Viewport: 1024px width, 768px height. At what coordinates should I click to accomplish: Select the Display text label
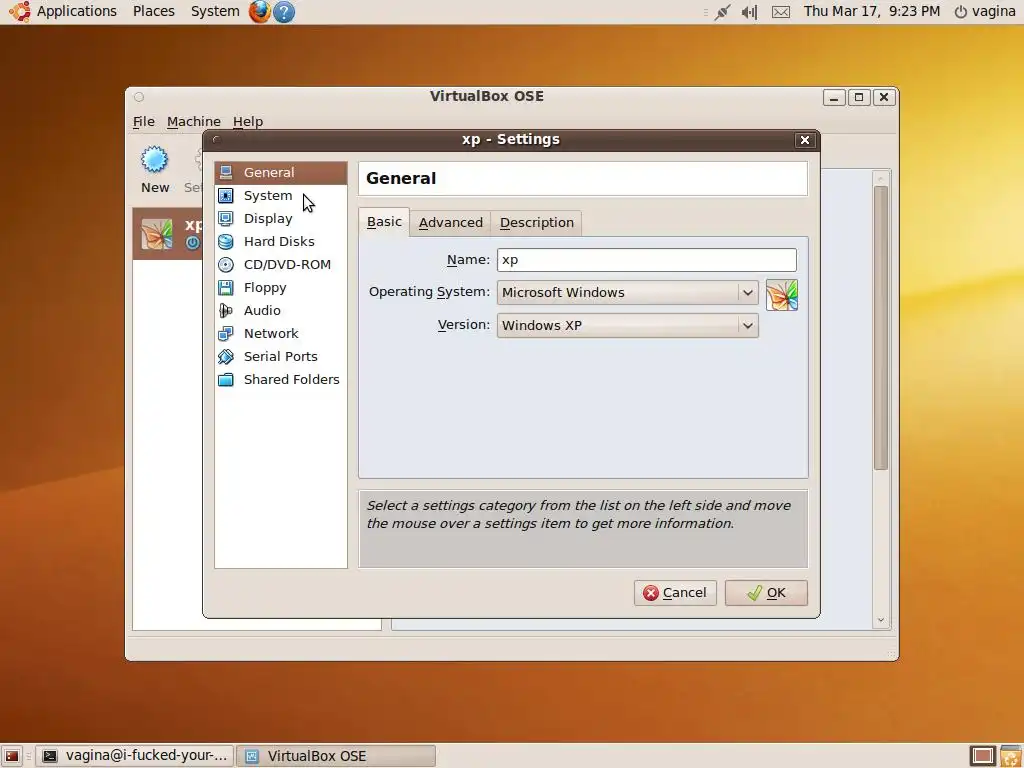click(x=268, y=219)
